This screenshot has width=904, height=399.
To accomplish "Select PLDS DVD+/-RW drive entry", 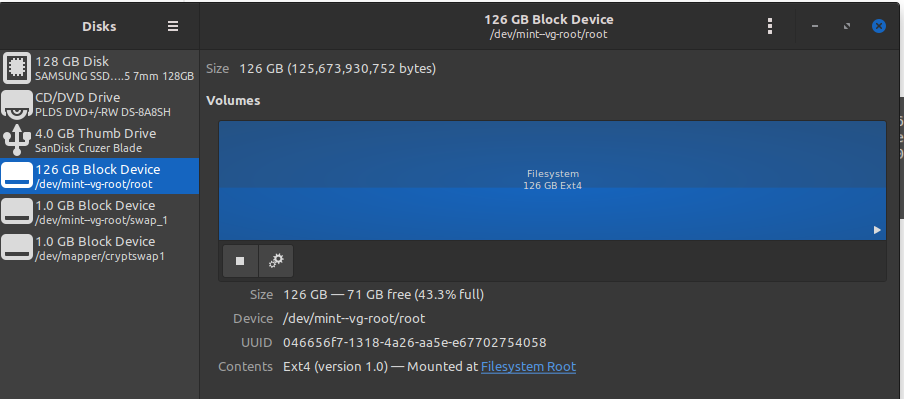I will click(x=100, y=104).
